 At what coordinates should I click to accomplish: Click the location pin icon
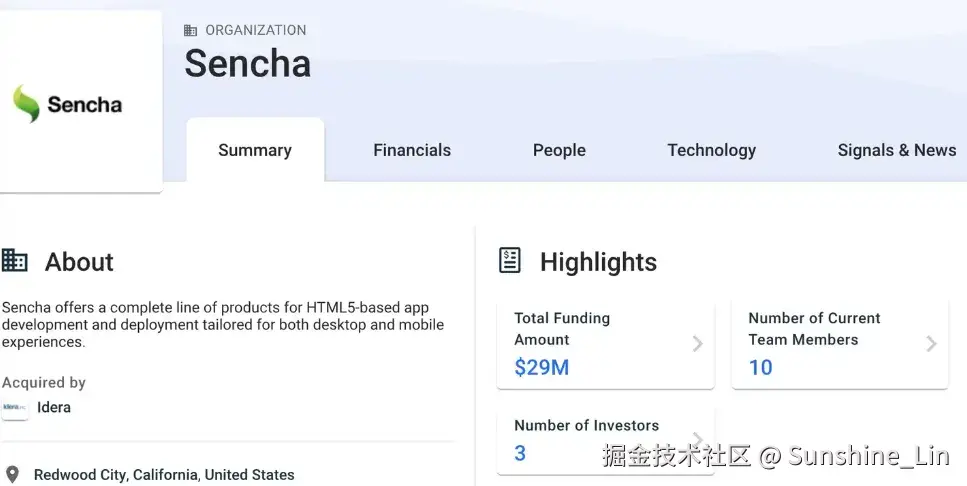click(x=12, y=474)
